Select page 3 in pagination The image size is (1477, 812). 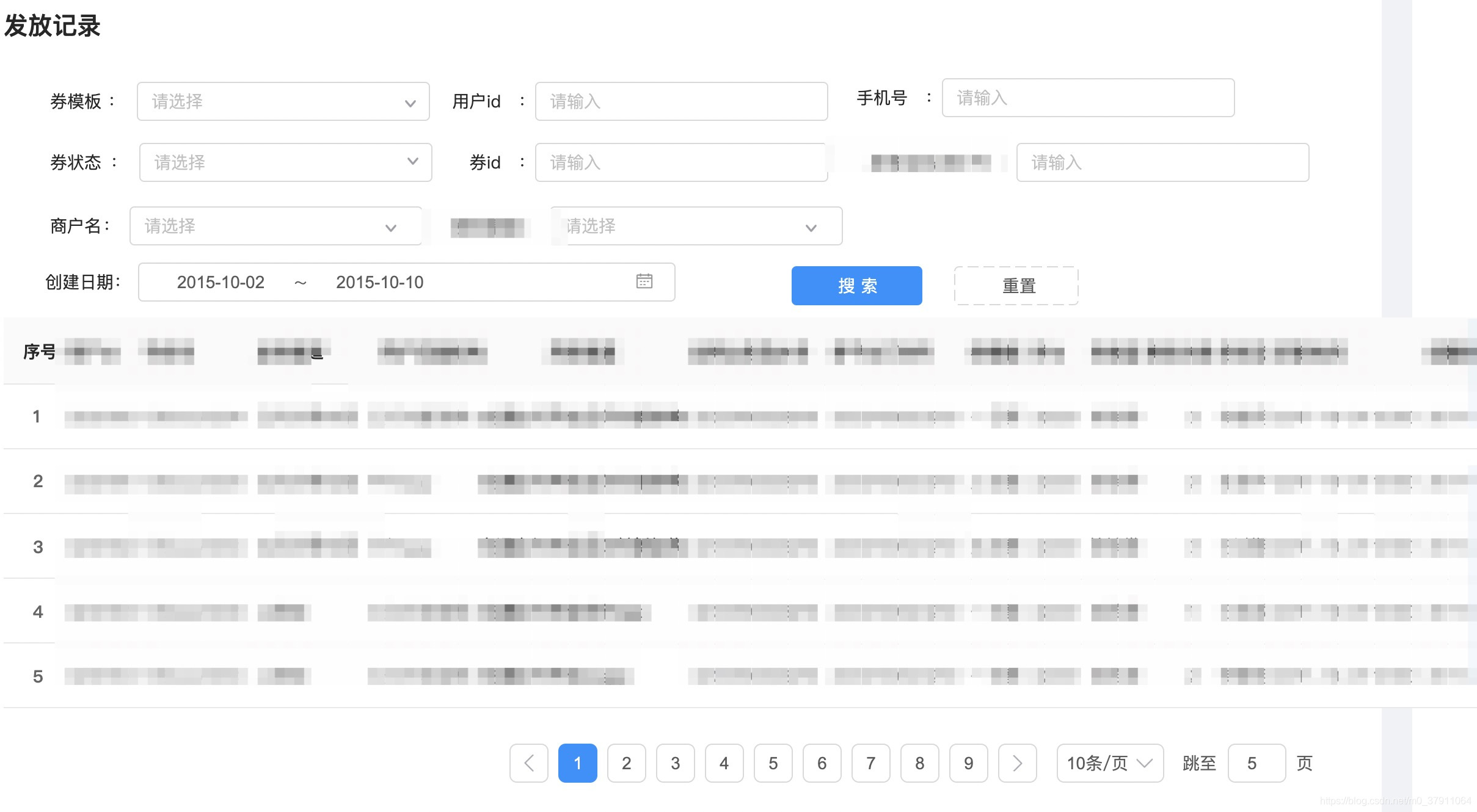(x=676, y=763)
